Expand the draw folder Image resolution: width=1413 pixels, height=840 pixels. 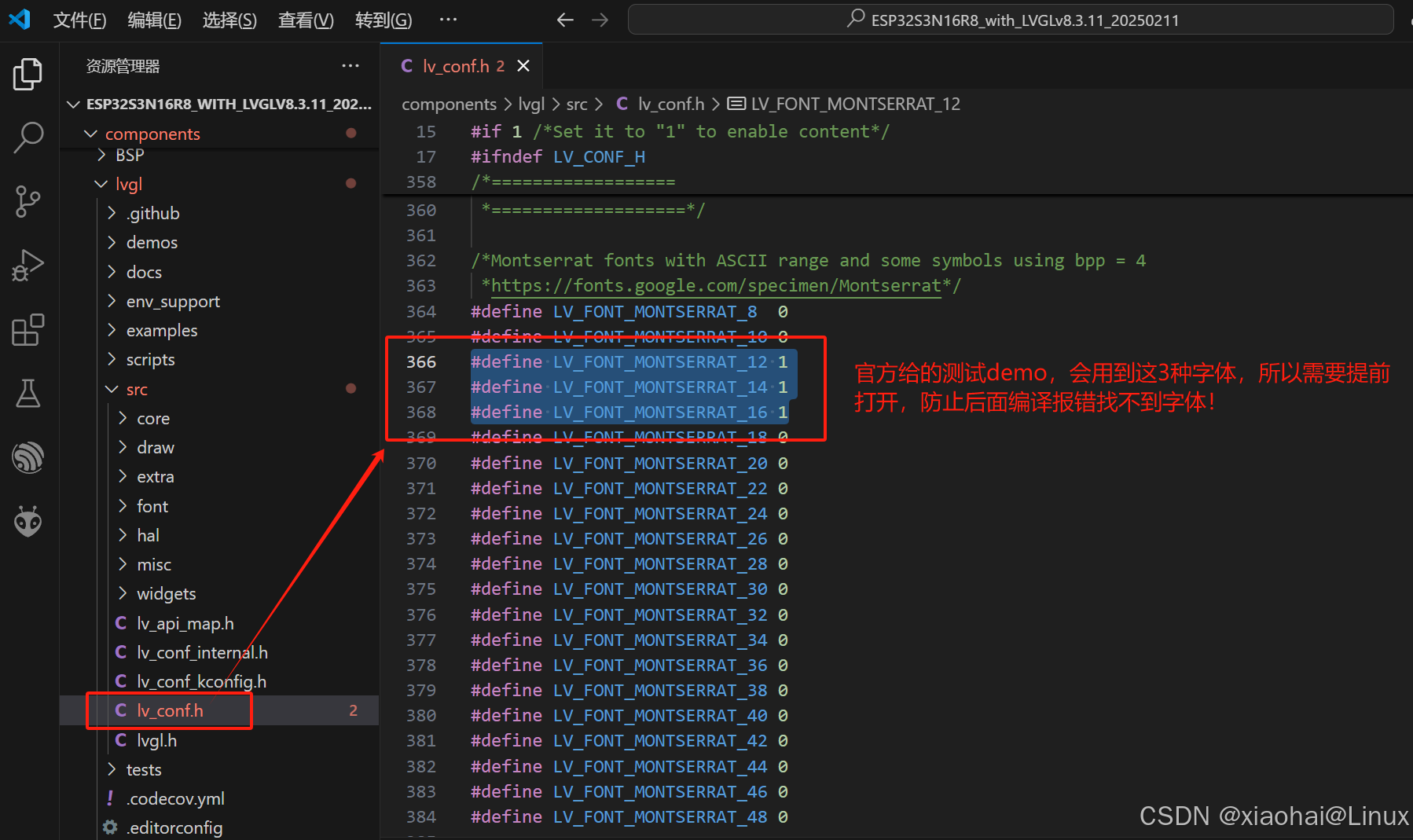[x=220, y=447]
